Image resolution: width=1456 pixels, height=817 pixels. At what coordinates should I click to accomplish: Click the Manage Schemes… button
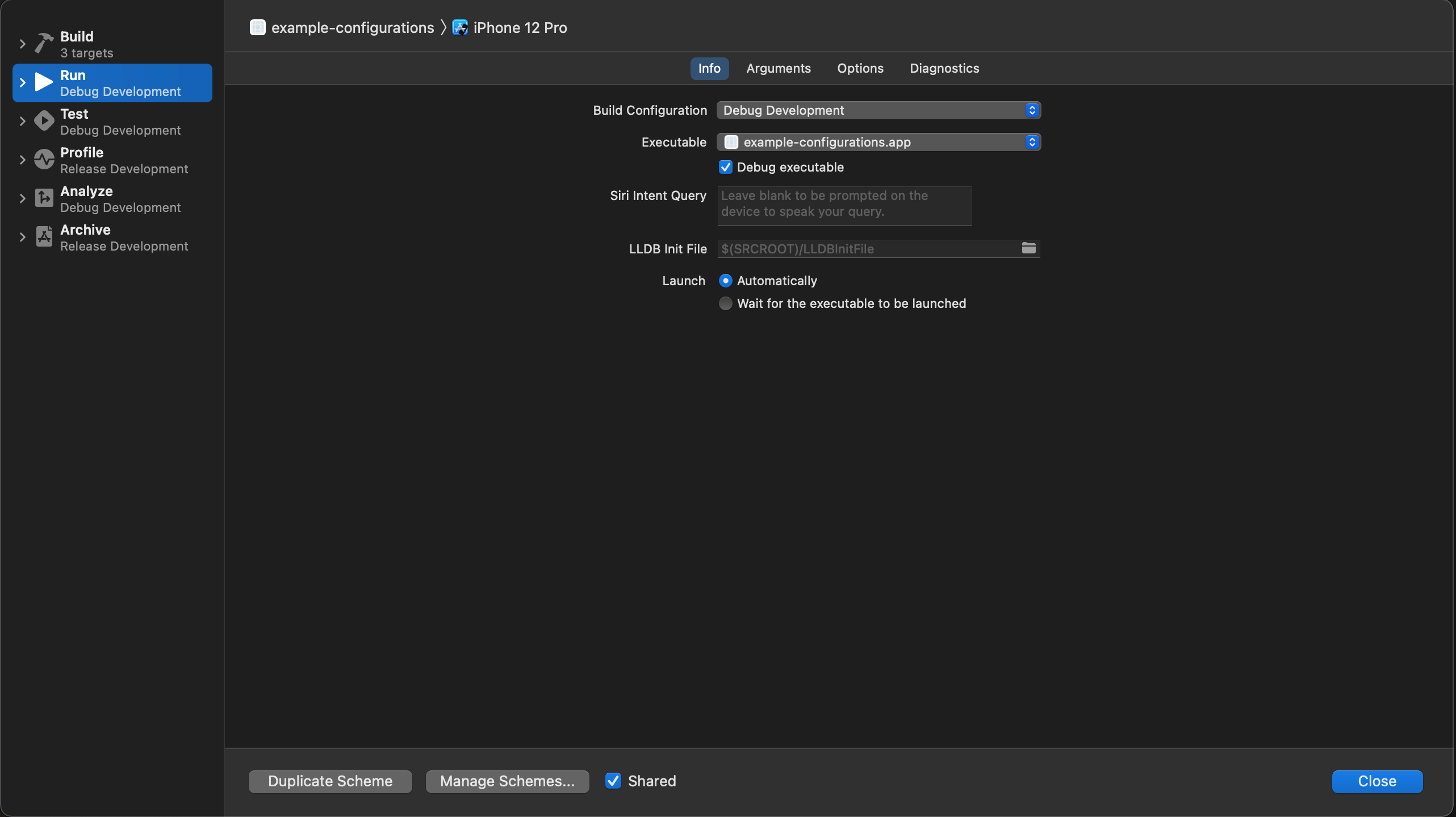click(507, 781)
